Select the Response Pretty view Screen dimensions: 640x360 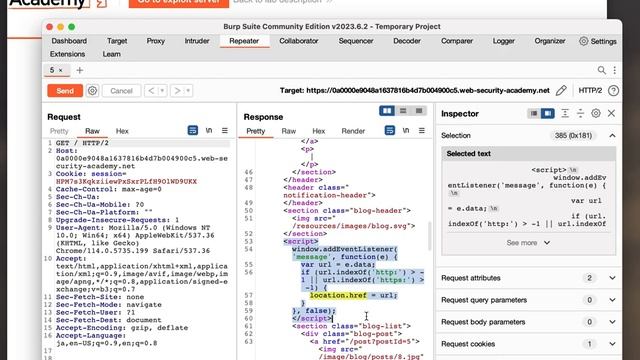(x=256, y=131)
